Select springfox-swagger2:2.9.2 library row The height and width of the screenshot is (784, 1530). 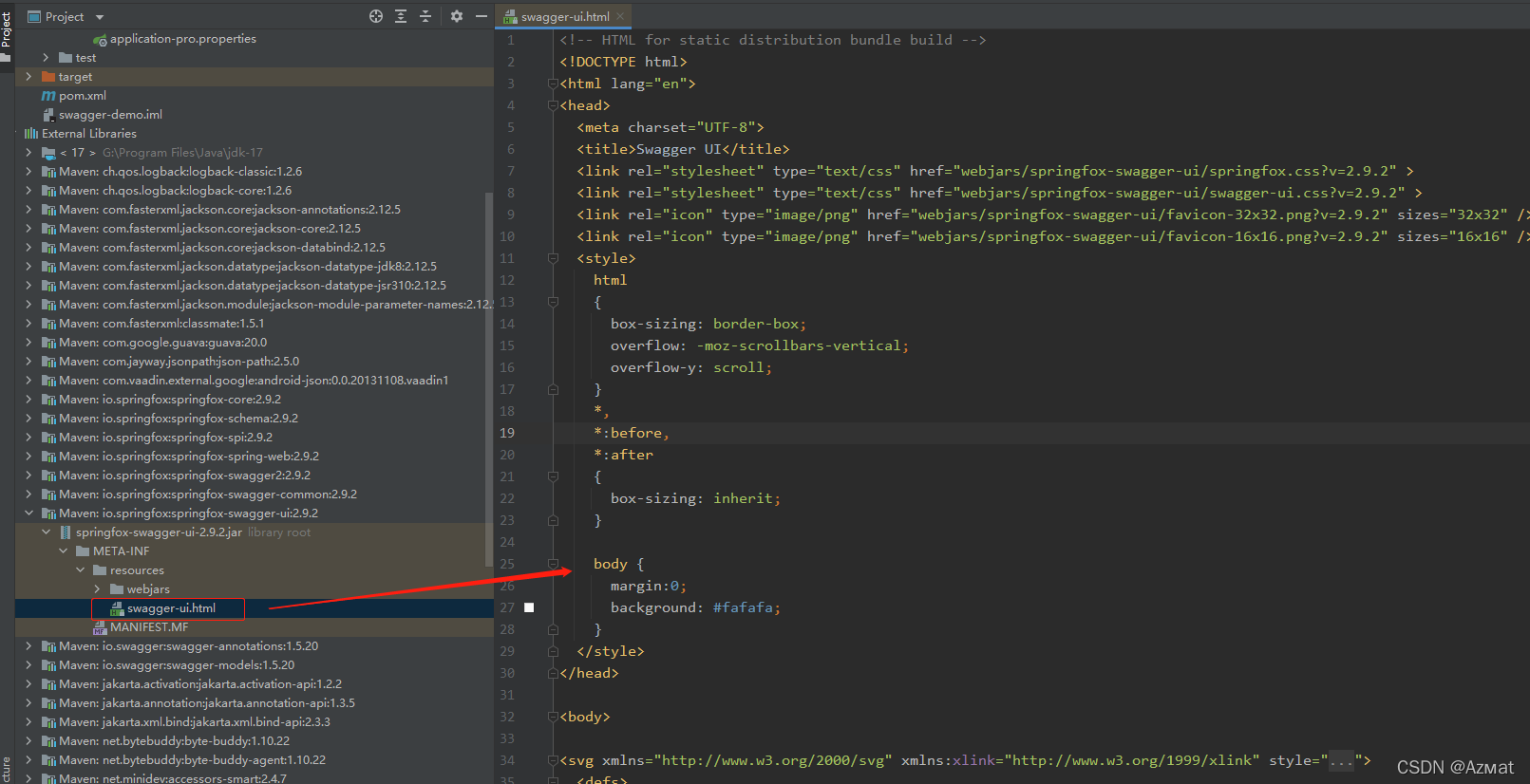[254, 476]
